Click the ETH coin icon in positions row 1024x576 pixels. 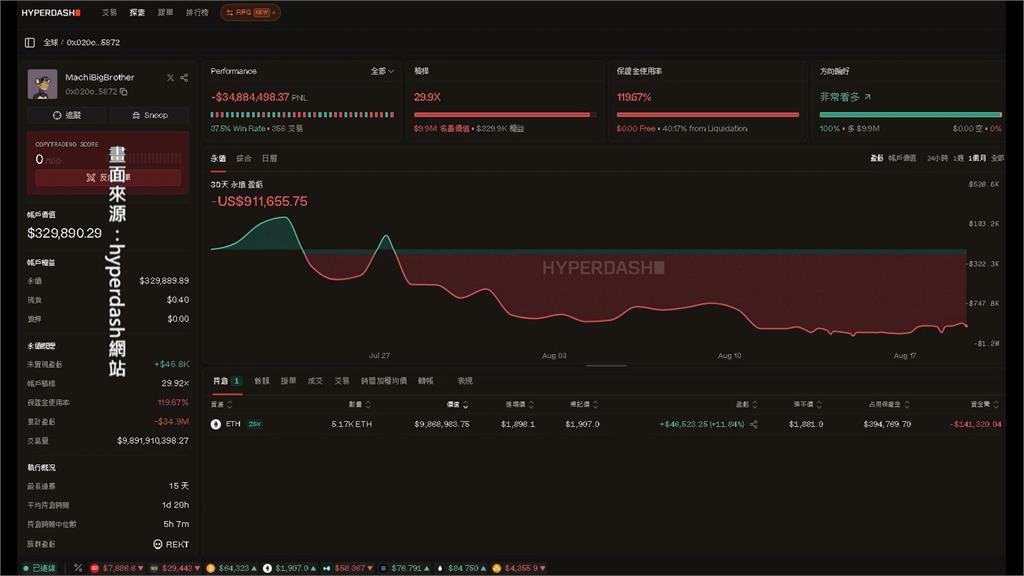point(216,424)
